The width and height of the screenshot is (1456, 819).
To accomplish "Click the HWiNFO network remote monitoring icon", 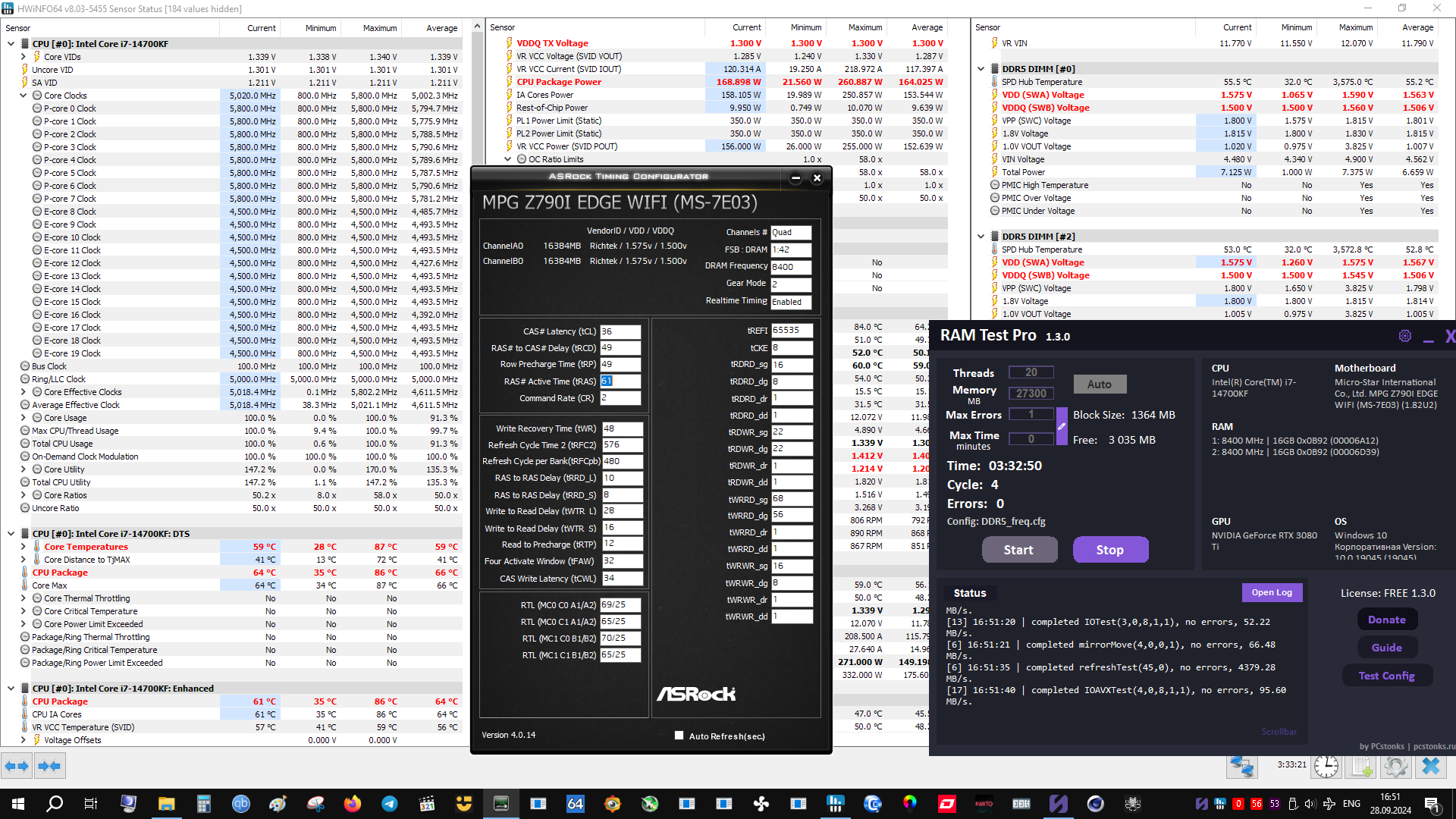I will [x=1242, y=766].
